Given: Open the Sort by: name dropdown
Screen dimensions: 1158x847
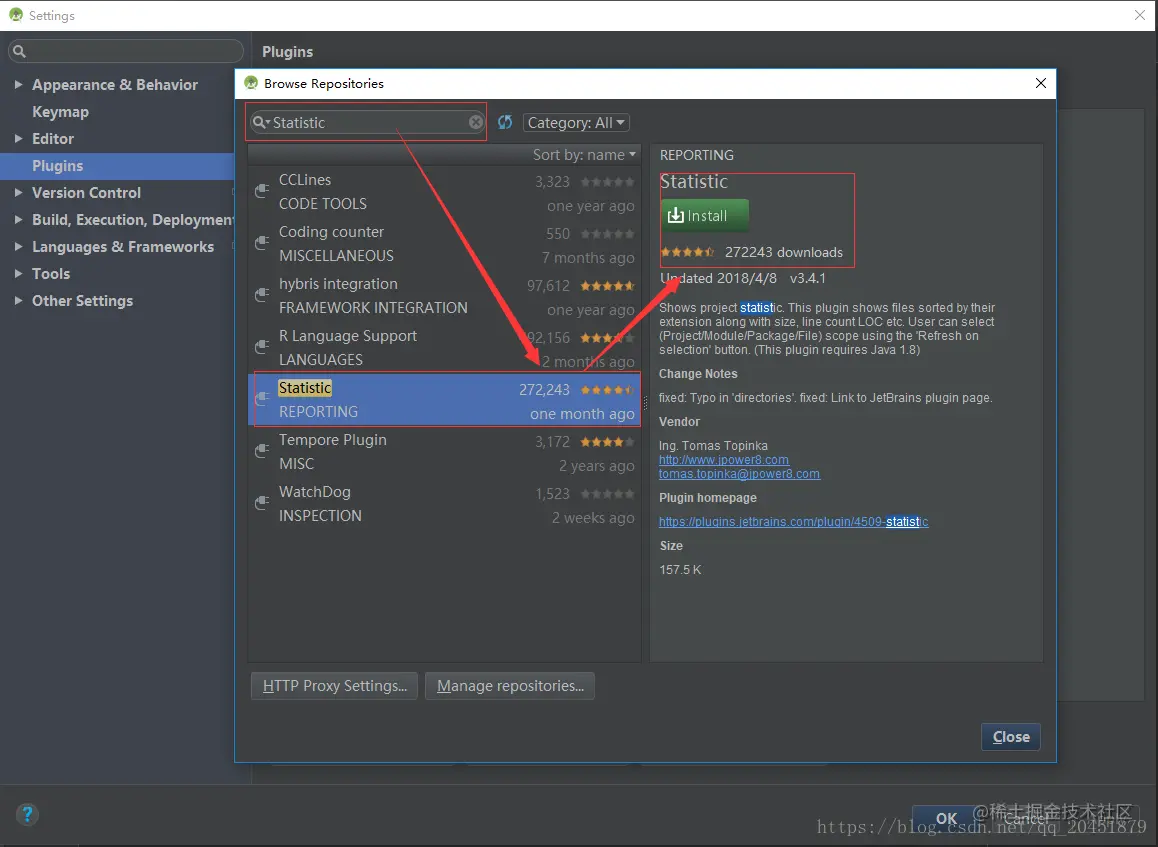Looking at the screenshot, I should [584, 154].
